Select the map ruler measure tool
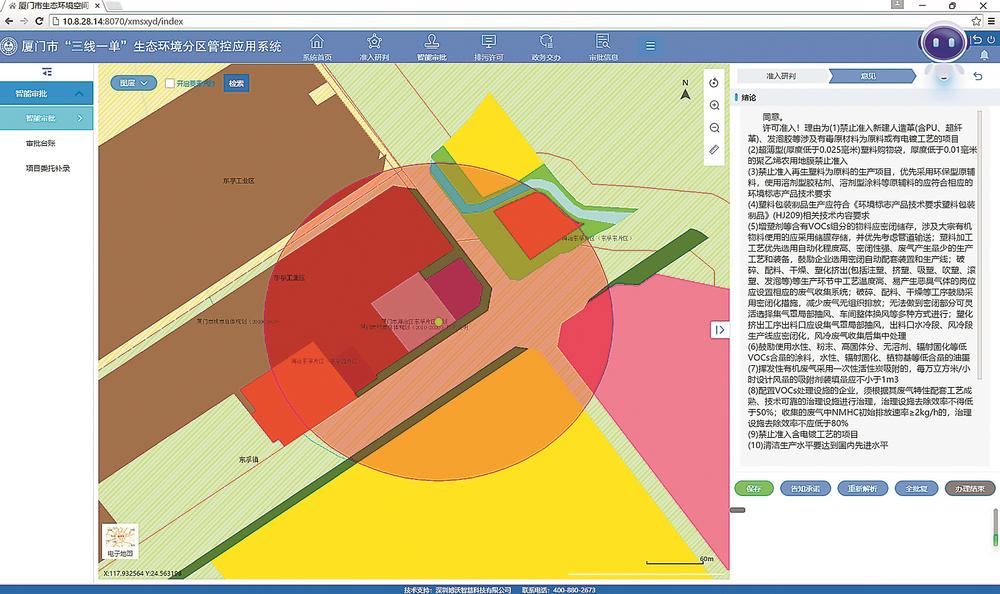Screen dimensions: 1000x594 point(714,150)
